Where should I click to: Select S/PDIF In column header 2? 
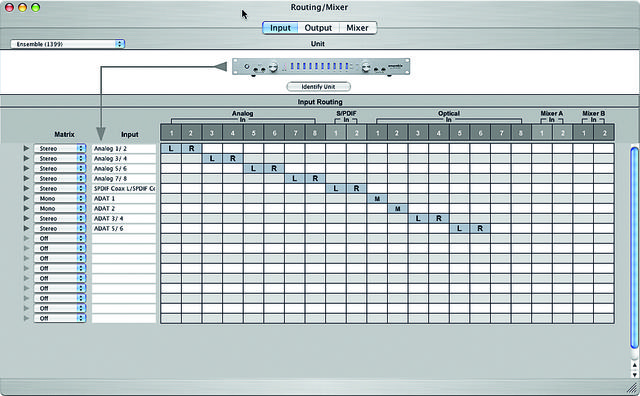(356, 133)
